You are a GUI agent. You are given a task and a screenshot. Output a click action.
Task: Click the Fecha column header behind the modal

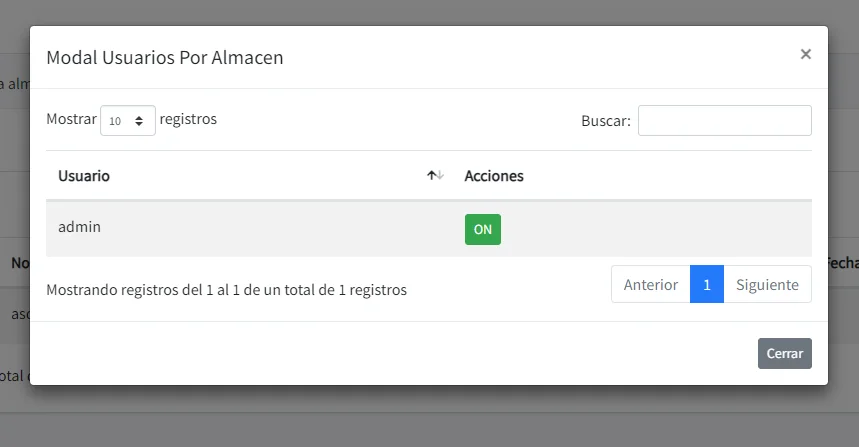tap(842, 263)
